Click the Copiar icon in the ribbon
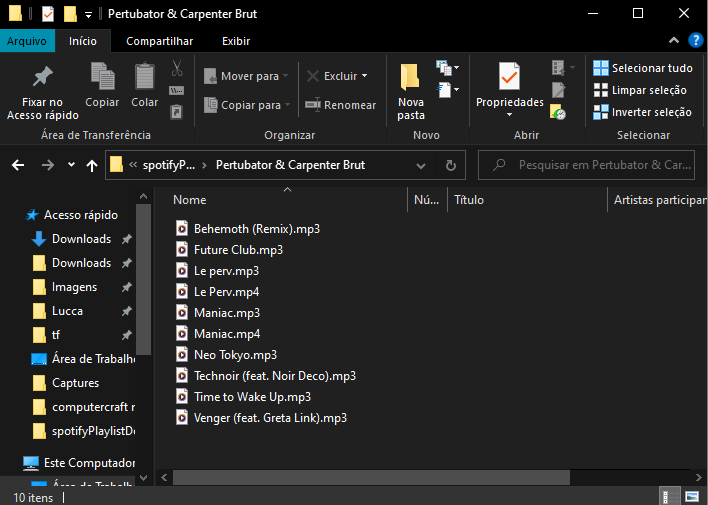Screen dimensions: 708x505 (x=102, y=76)
